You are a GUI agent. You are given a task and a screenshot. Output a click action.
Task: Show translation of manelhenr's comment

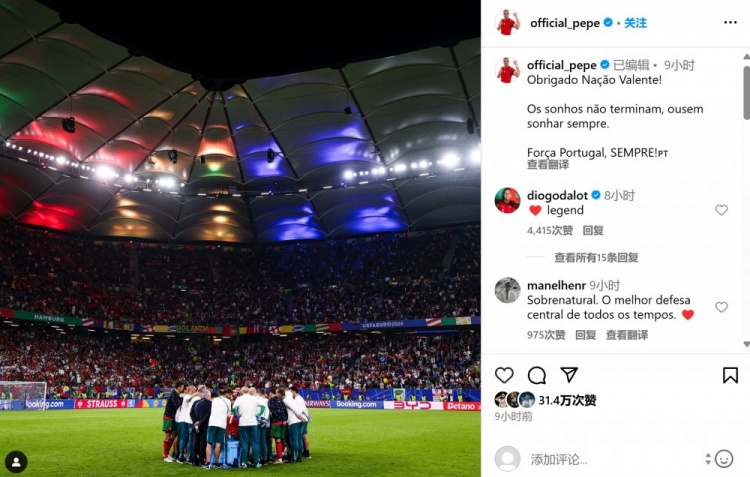pos(627,335)
